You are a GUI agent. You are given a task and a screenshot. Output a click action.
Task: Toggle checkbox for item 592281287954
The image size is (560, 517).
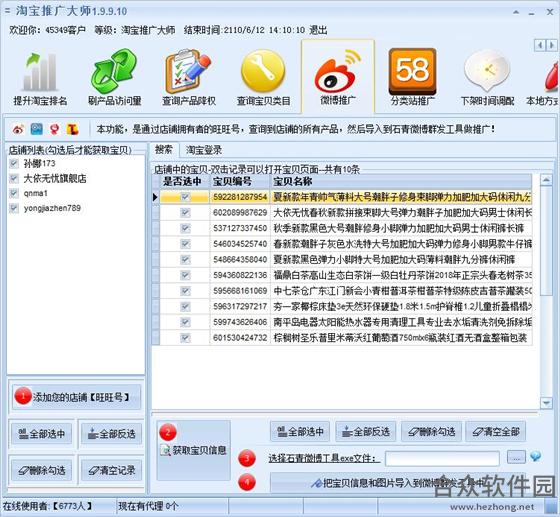click(185, 197)
